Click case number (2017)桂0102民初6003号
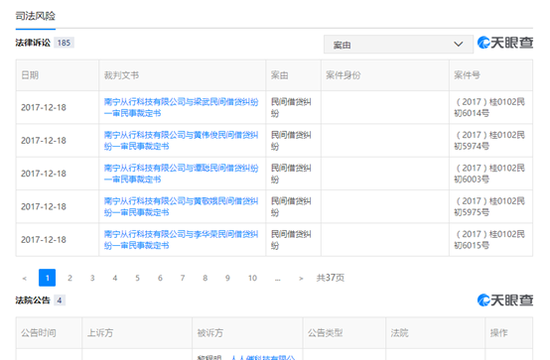 (490, 173)
